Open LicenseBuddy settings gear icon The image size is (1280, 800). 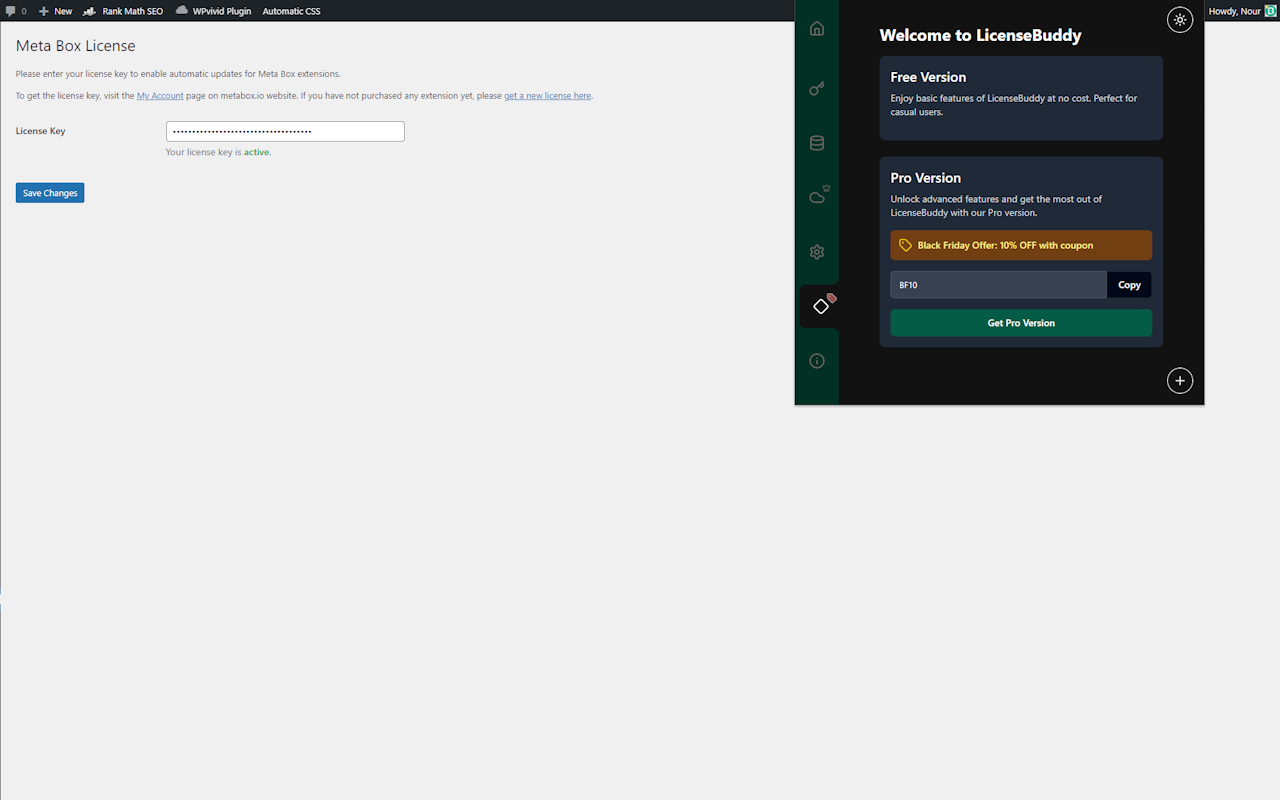817,252
